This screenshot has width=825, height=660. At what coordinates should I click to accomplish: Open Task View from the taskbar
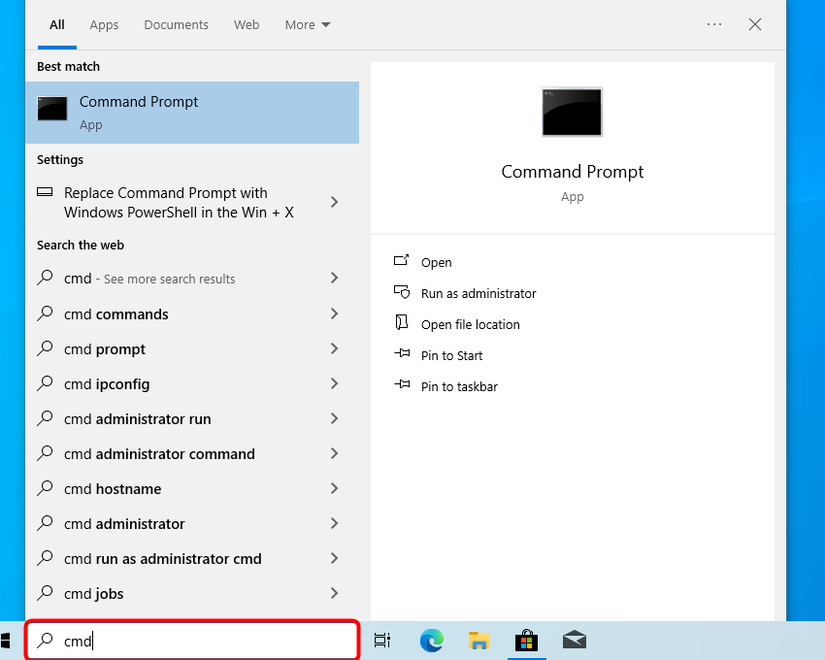coord(382,640)
